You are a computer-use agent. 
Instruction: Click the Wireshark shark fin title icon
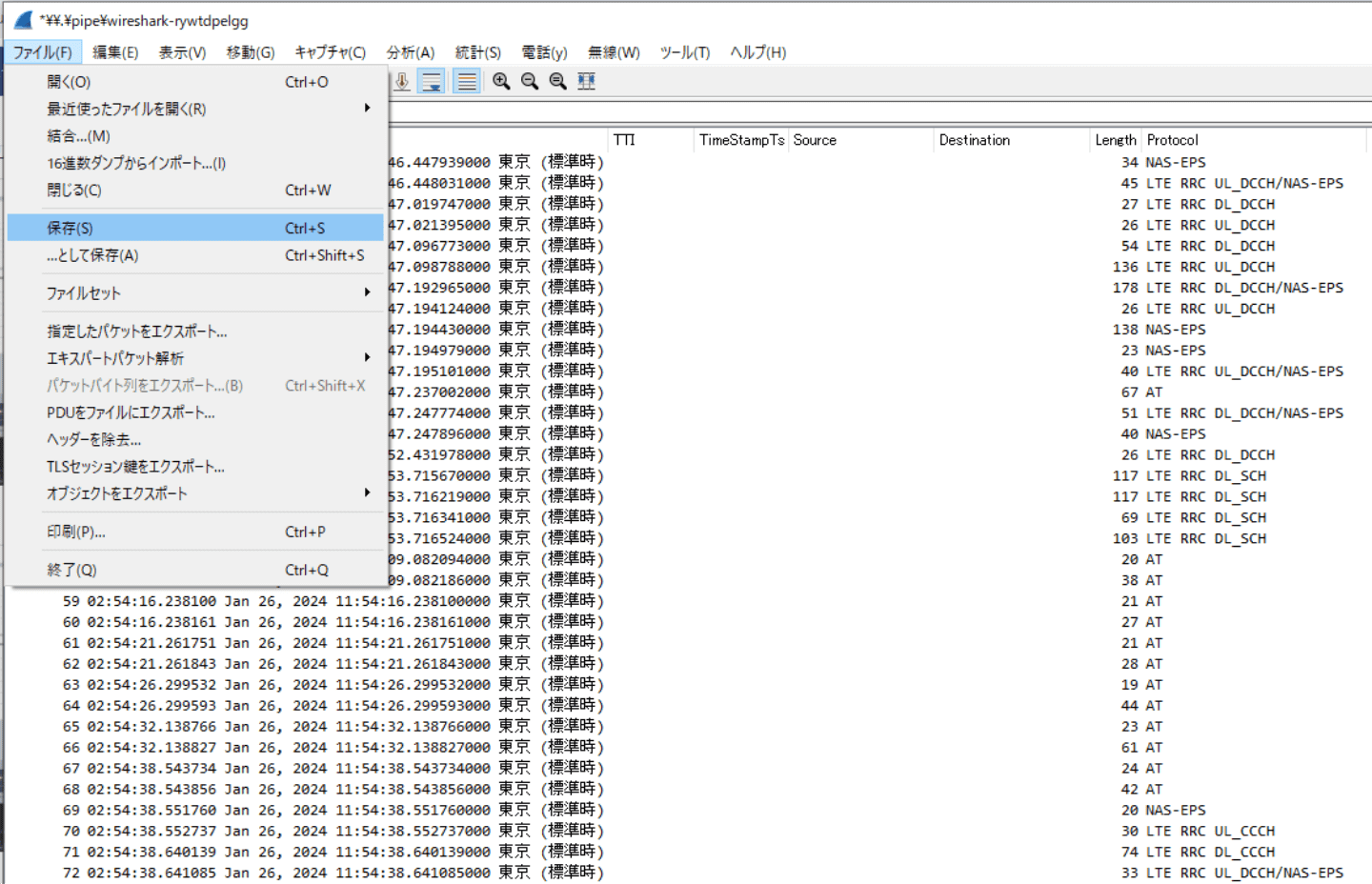23,20
